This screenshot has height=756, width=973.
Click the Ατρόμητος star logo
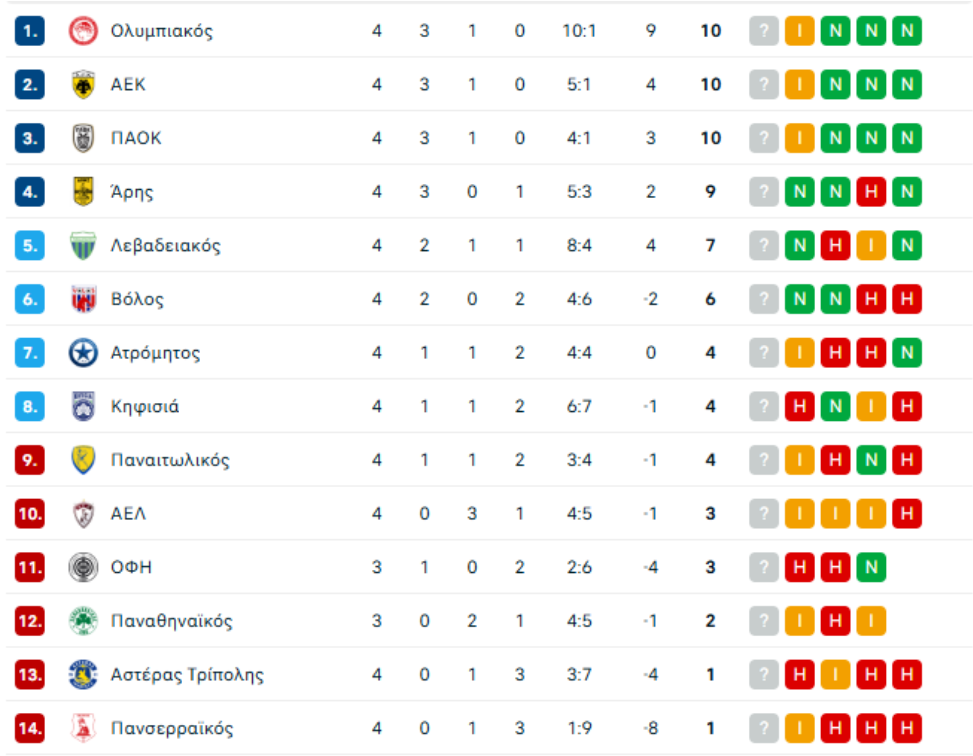pyautogui.click(x=83, y=353)
